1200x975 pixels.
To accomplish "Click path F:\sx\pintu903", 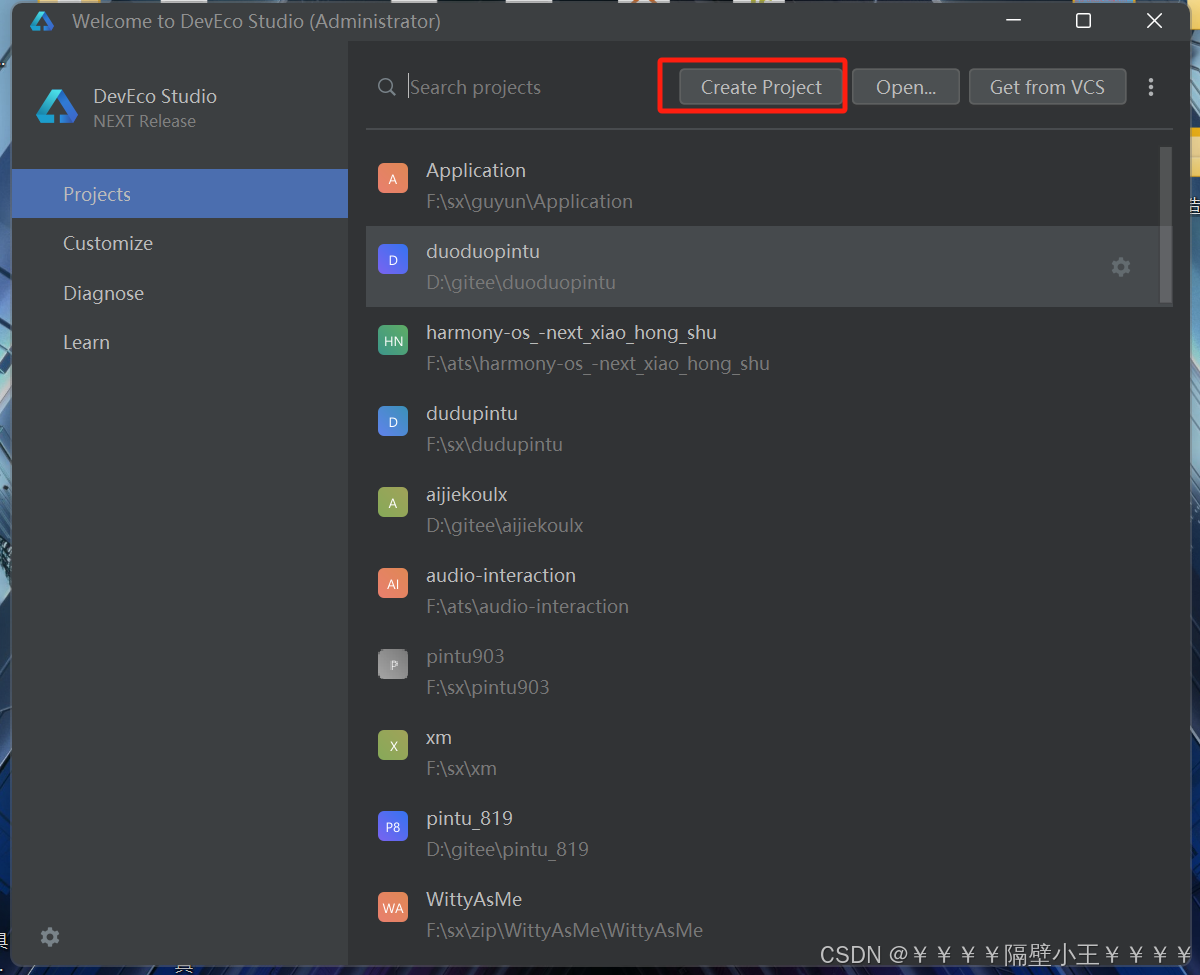I will click(487, 687).
